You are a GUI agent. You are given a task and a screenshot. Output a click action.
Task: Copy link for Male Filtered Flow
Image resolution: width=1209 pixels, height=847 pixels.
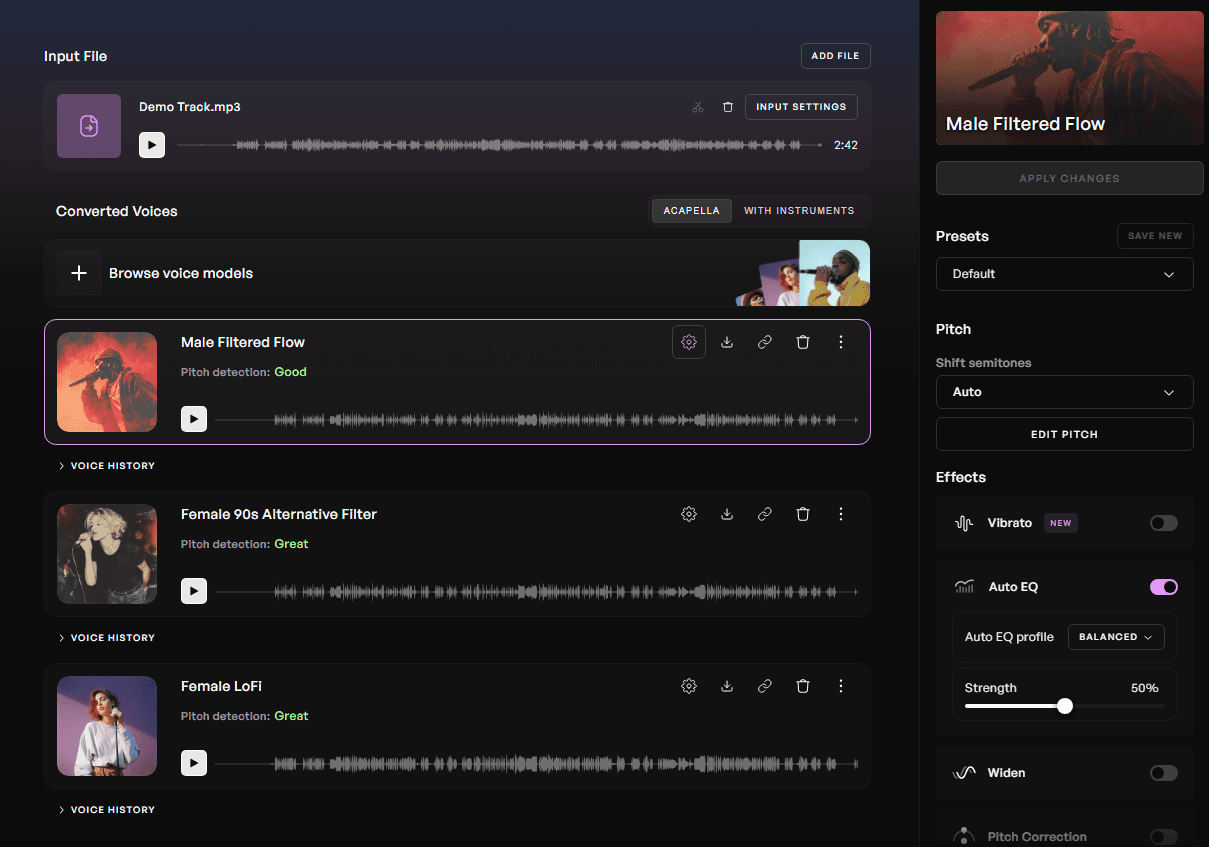pyautogui.click(x=765, y=342)
